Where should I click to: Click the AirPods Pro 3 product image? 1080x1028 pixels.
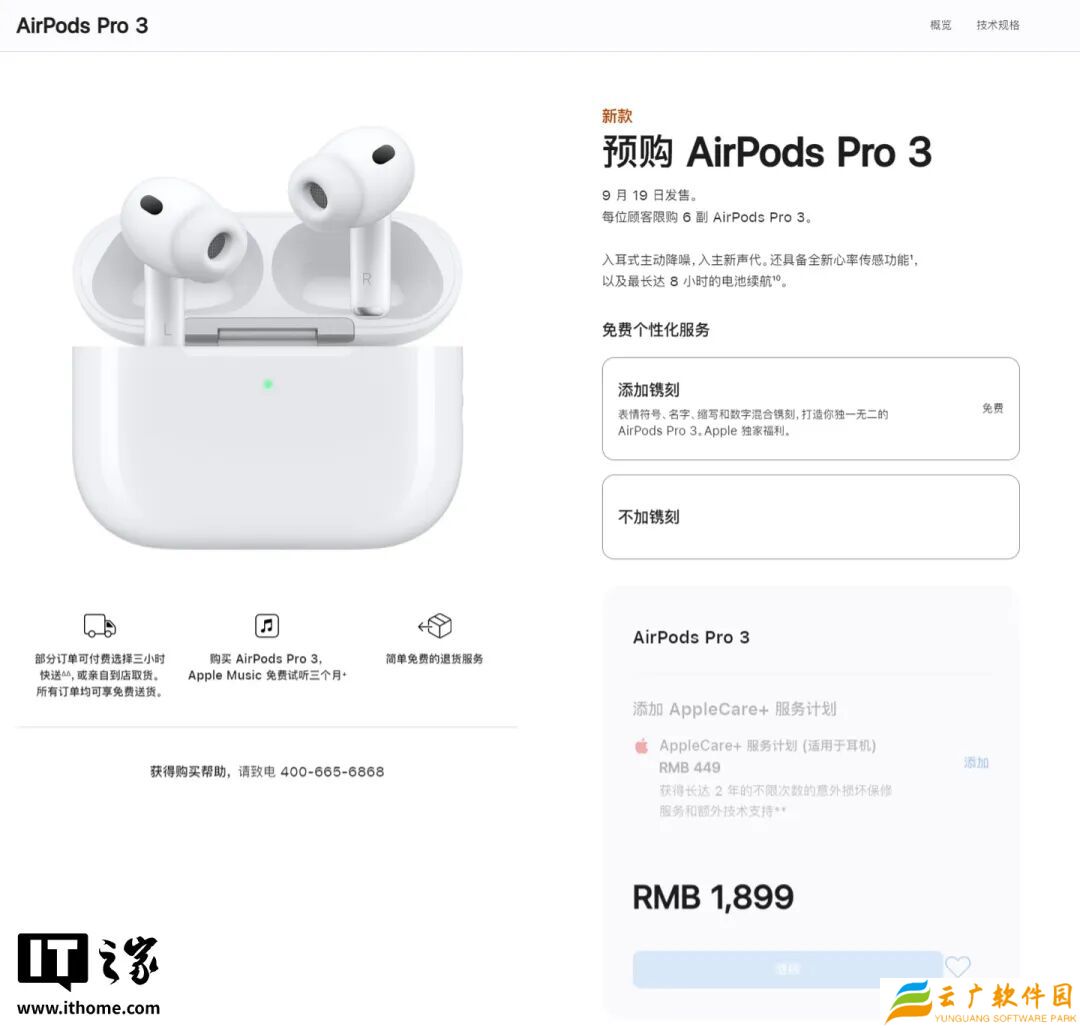[267, 337]
